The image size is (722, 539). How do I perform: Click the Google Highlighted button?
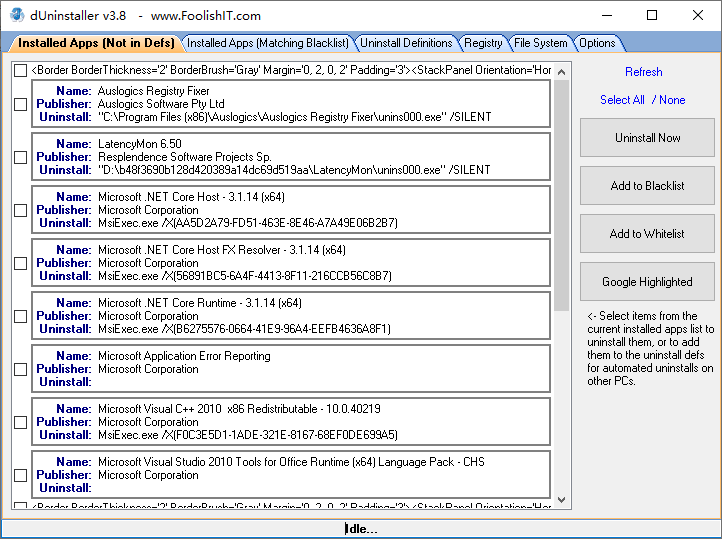coord(647,281)
